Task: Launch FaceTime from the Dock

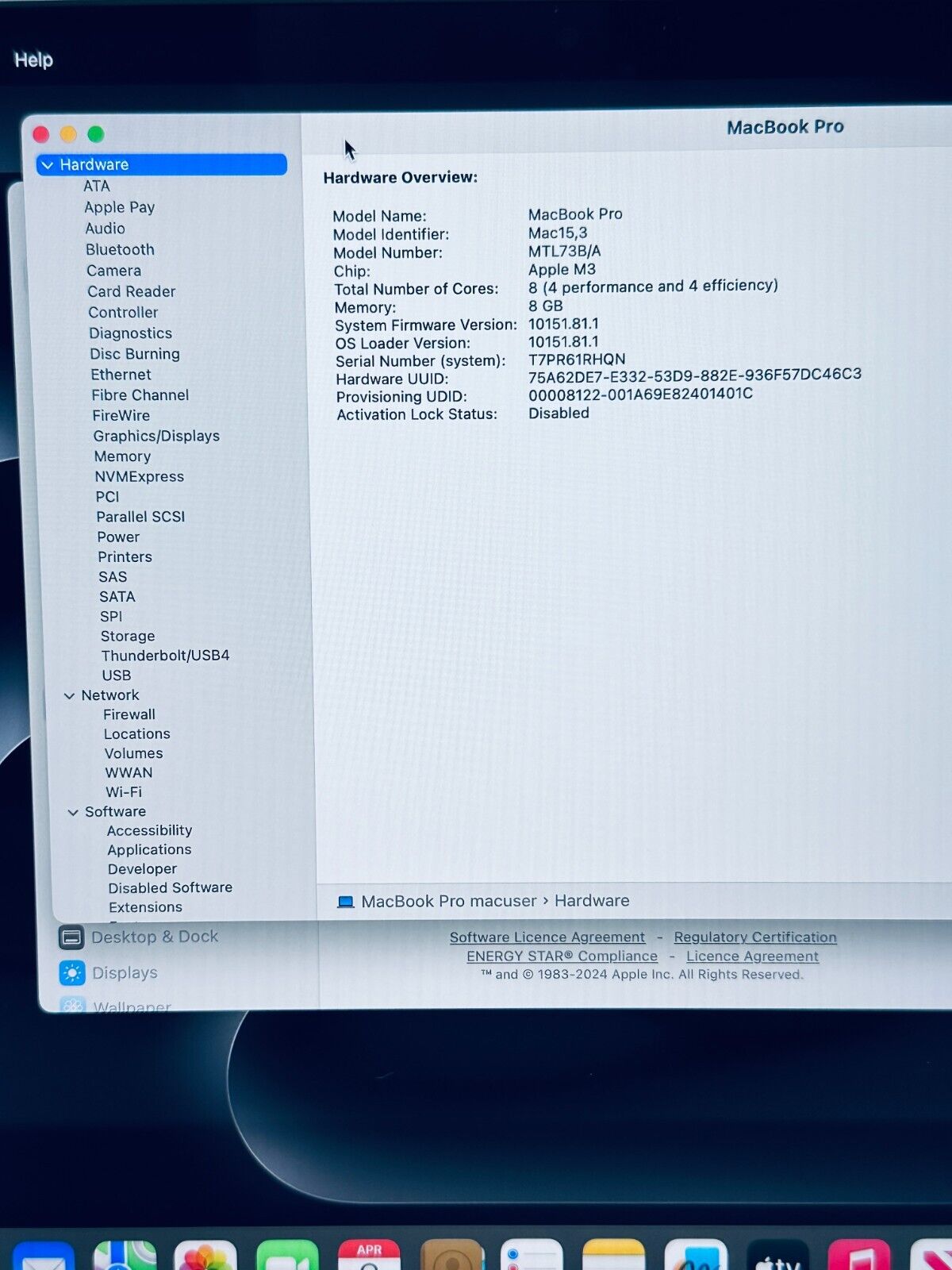Action: click(x=287, y=1256)
